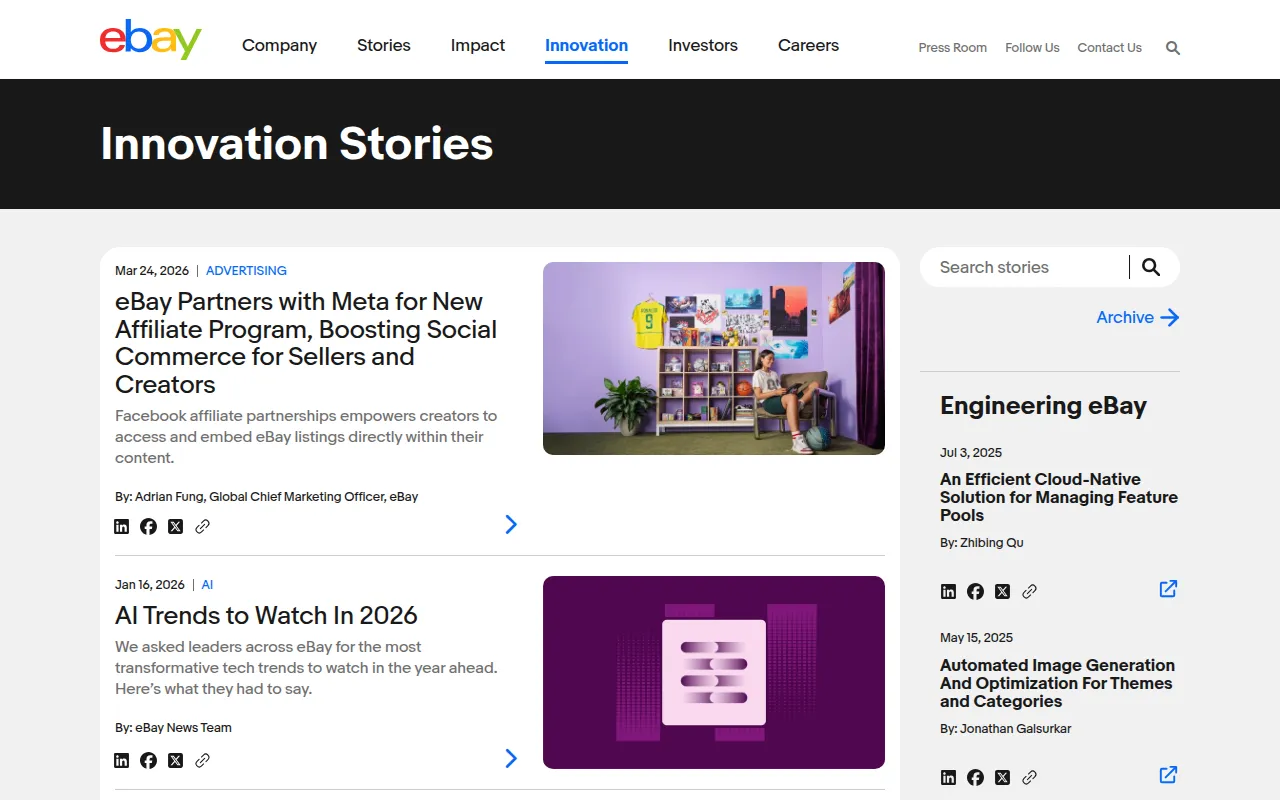Click byline Zhibing Qu
The image size is (1280, 800).
click(x=982, y=542)
